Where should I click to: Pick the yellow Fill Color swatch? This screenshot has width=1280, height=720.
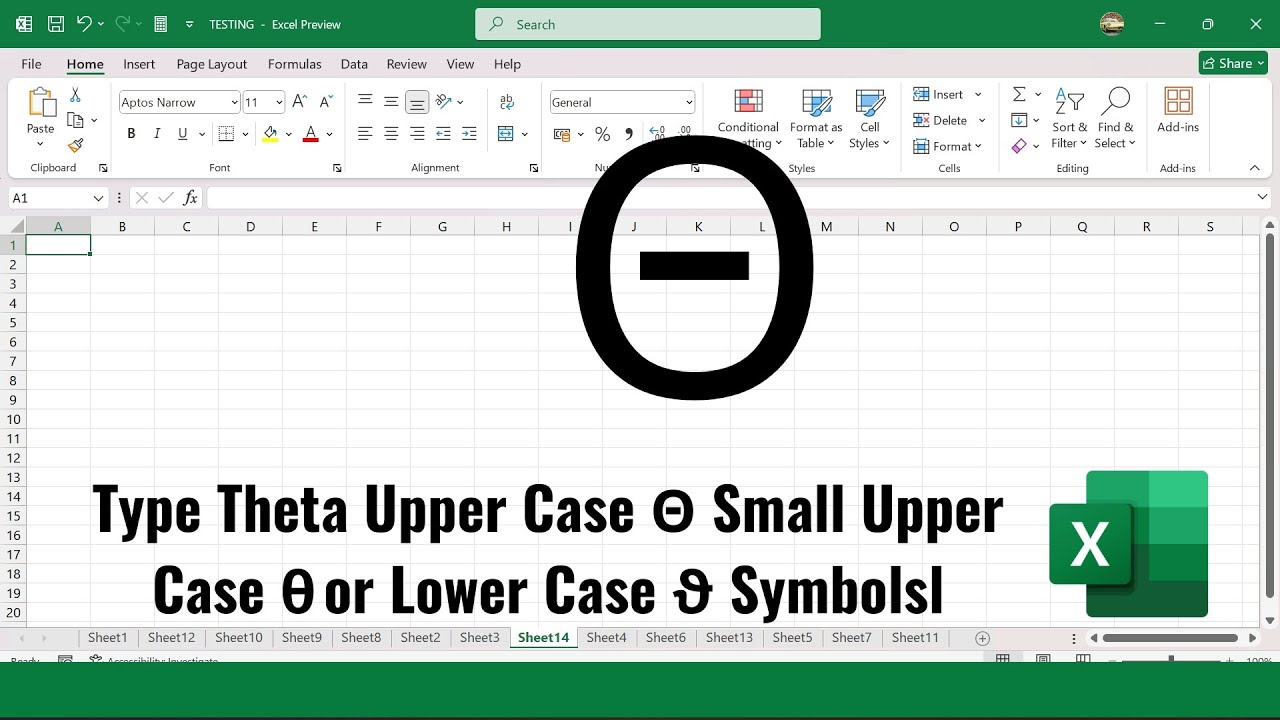[x=270, y=134]
